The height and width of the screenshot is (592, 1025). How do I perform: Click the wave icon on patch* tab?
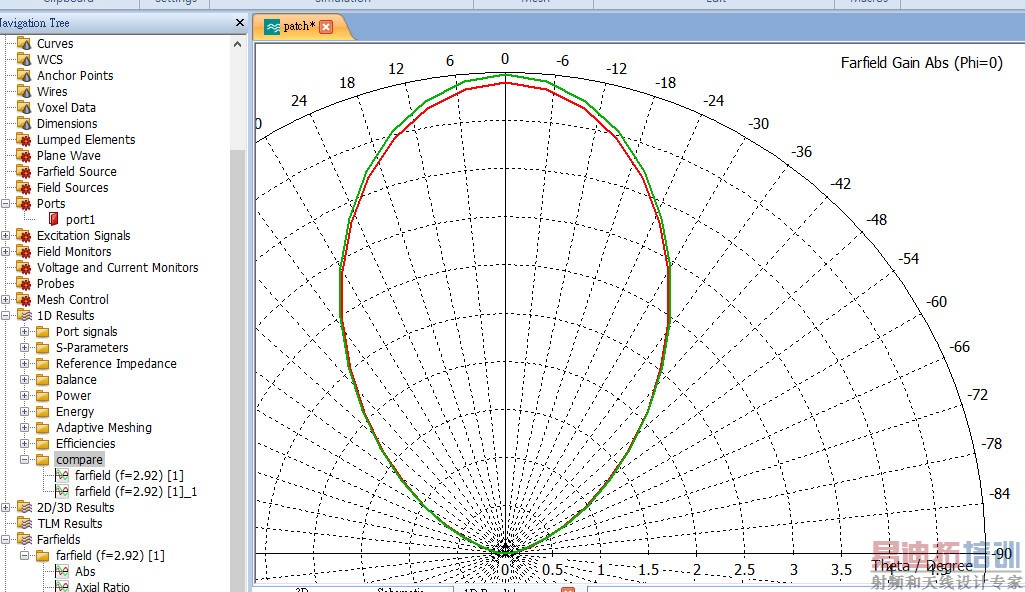272,27
